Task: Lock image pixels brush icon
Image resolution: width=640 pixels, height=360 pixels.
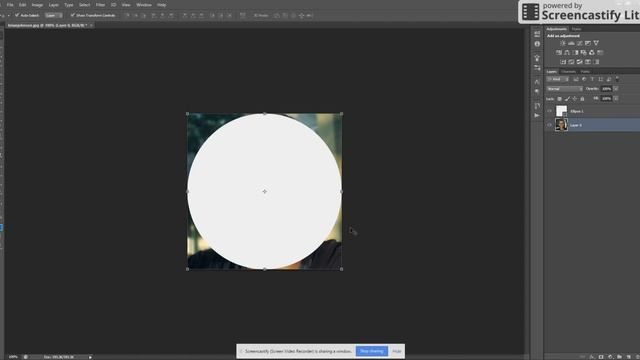Action: coord(567,99)
